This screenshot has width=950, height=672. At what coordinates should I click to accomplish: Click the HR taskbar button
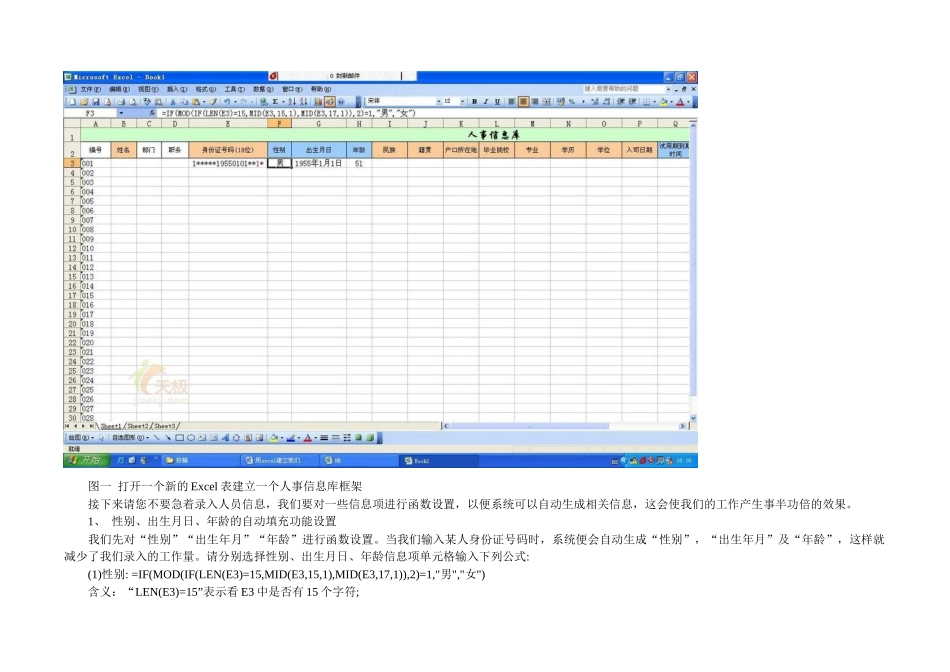[x=357, y=461]
